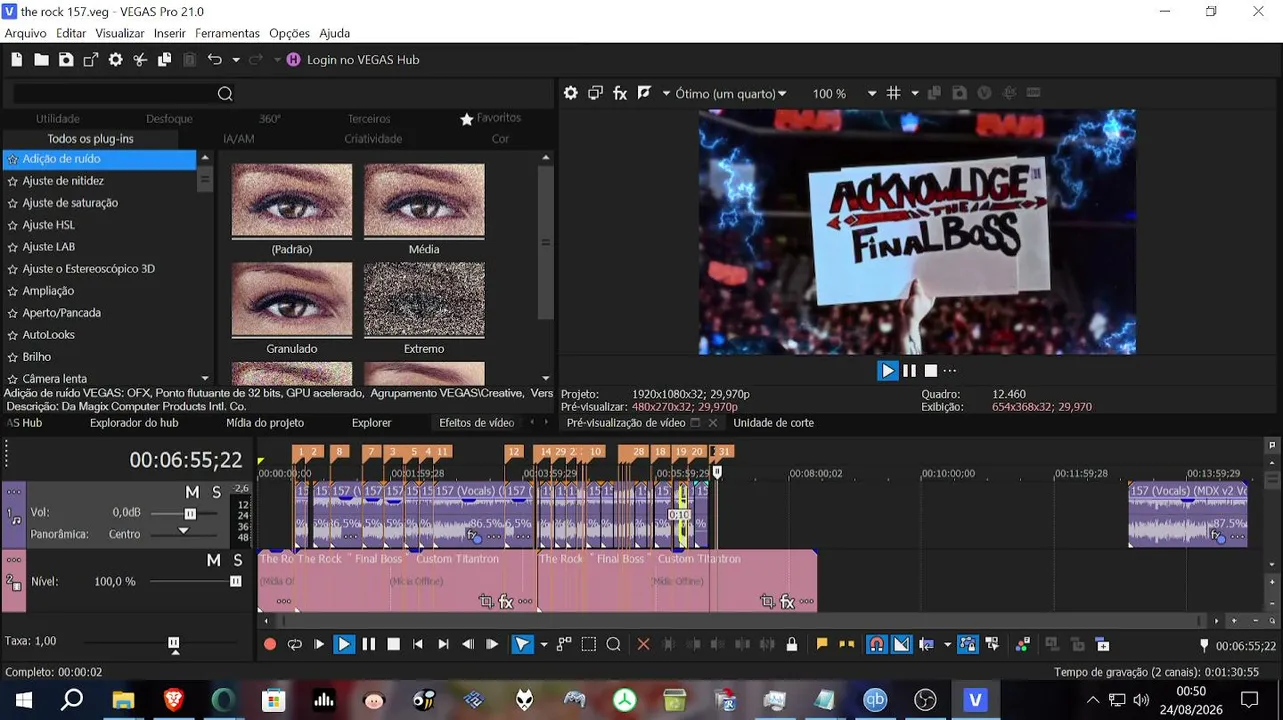This screenshot has height=720, width=1283.
Task: Toggle snapping with the magnet icon
Action: [876, 645]
